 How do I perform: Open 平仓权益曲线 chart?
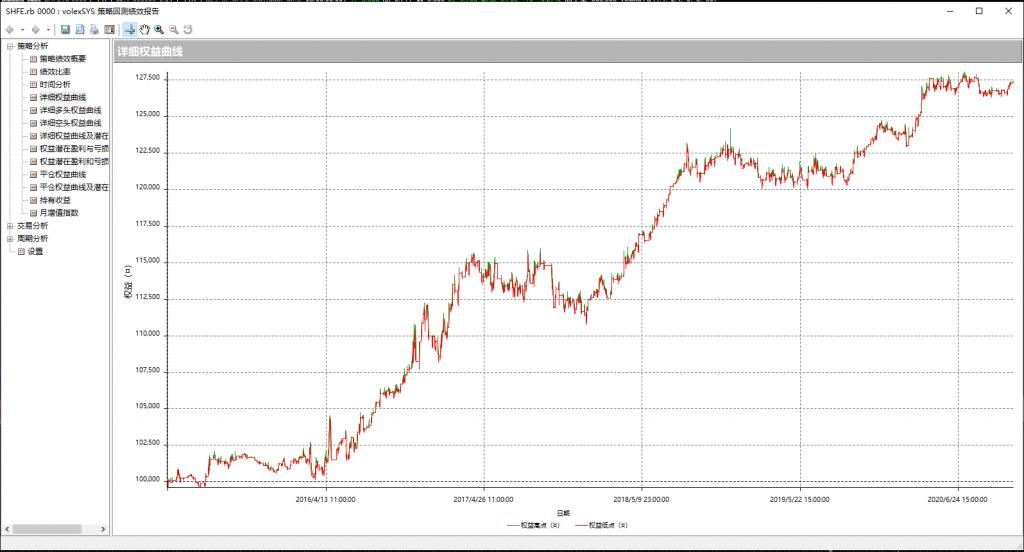coord(63,174)
